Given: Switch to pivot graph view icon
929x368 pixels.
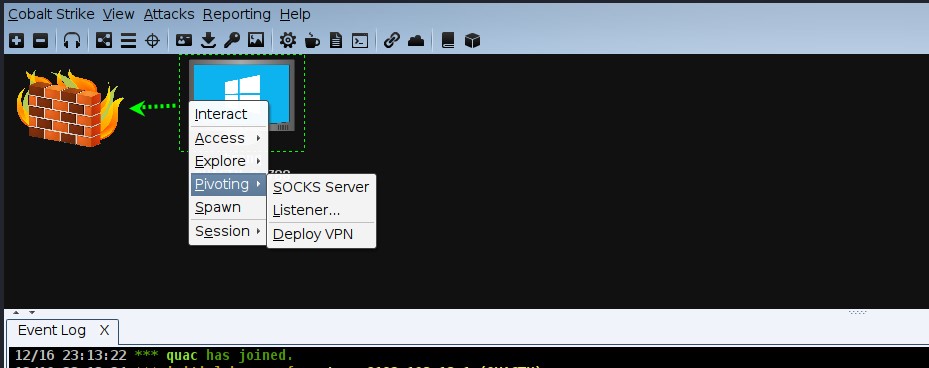Looking at the screenshot, I should pyautogui.click(x=104, y=40).
